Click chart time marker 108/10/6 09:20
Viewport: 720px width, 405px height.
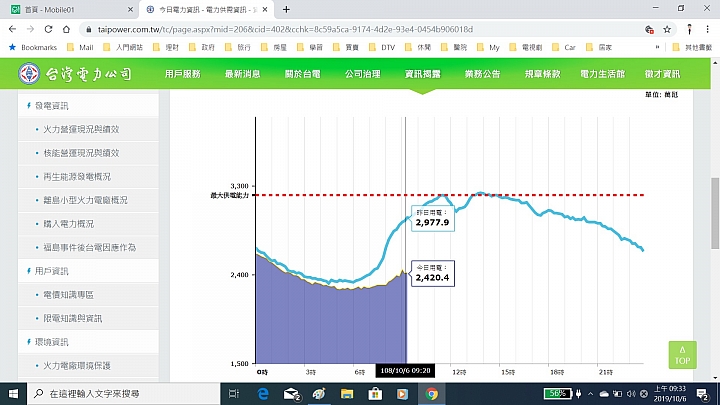click(405, 371)
